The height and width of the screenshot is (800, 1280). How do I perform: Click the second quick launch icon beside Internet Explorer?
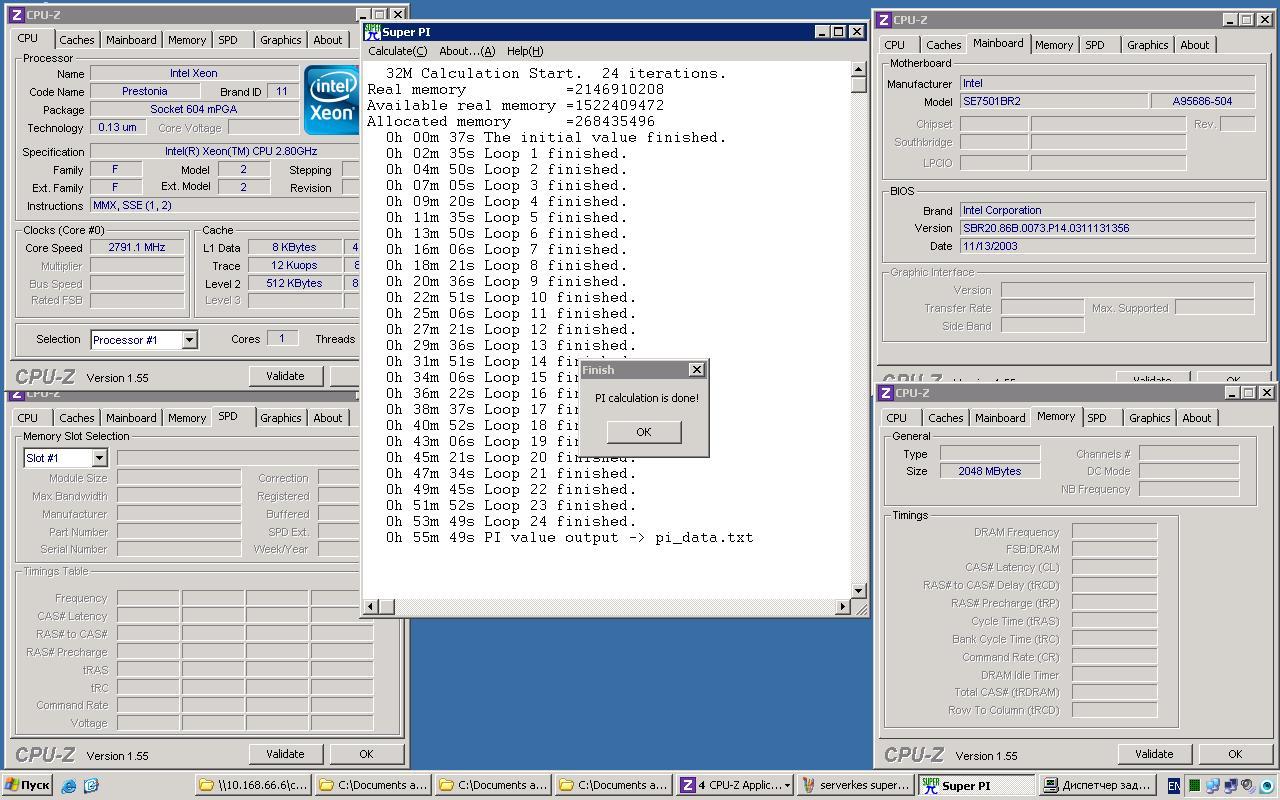(91, 786)
